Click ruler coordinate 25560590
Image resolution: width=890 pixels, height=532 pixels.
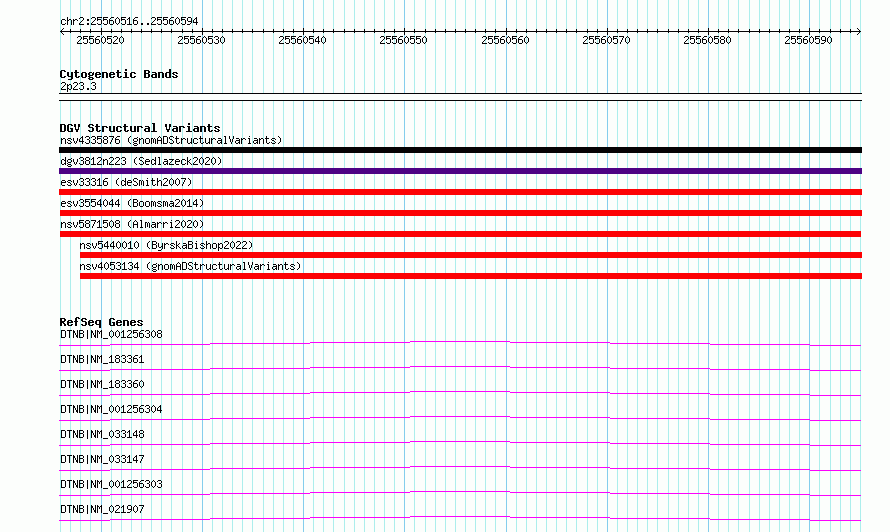808,40
